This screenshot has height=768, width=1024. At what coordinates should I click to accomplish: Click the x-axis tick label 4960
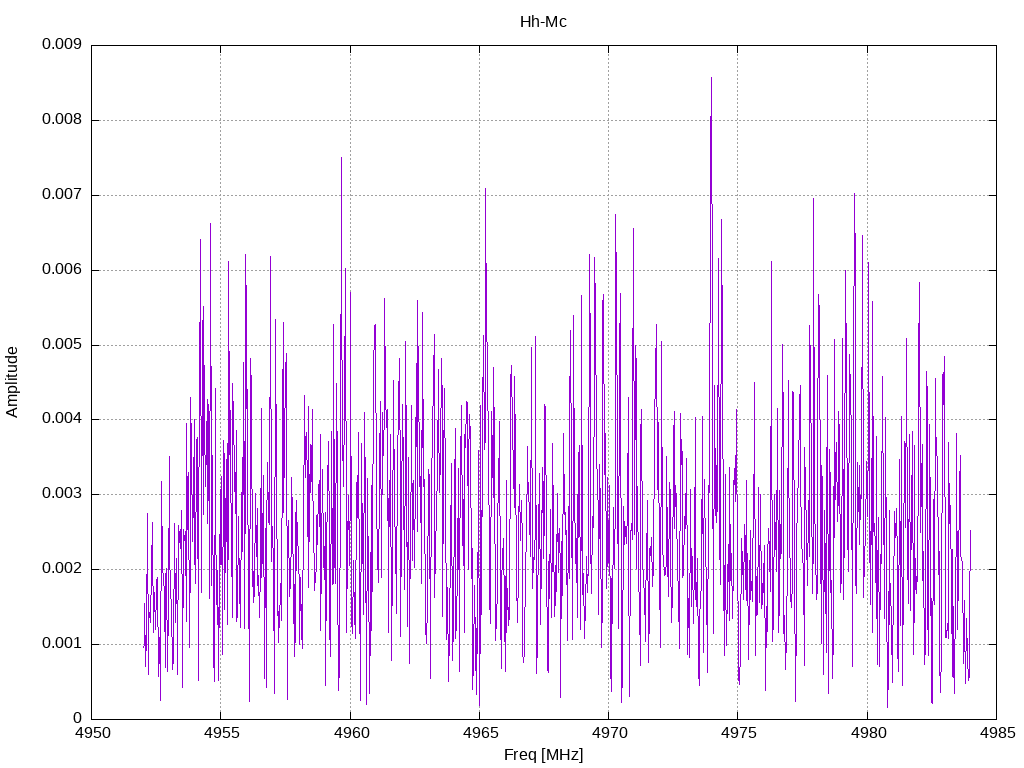tap(351, 733)
